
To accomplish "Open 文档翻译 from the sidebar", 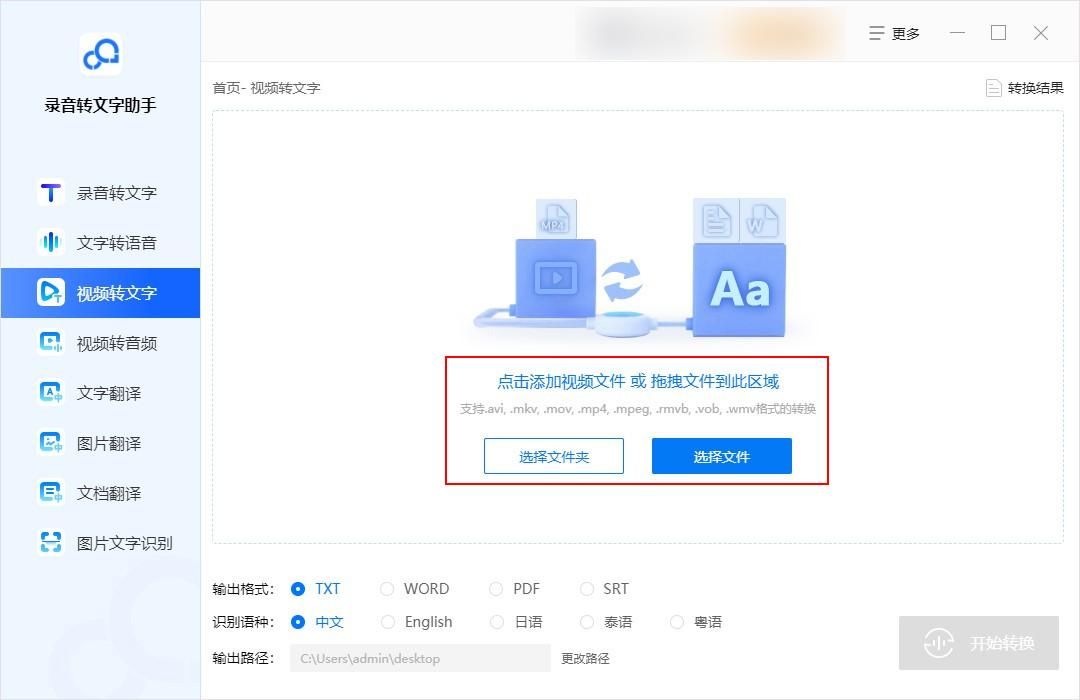I will 101,493.
